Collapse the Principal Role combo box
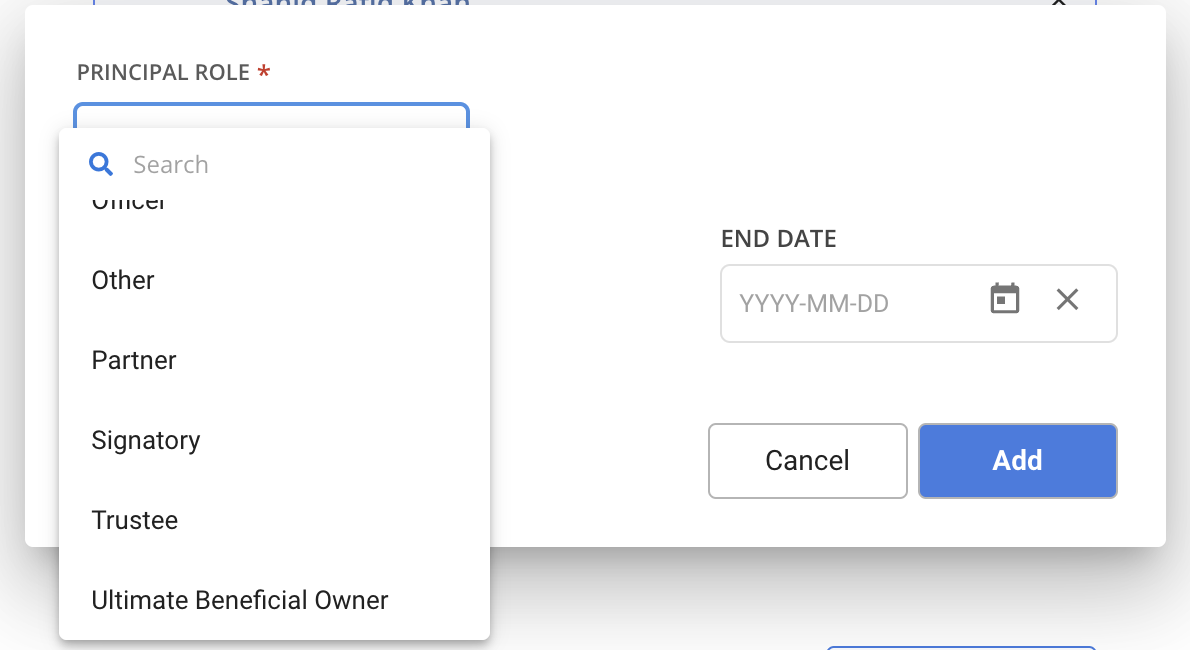 [x=271, y=115]
